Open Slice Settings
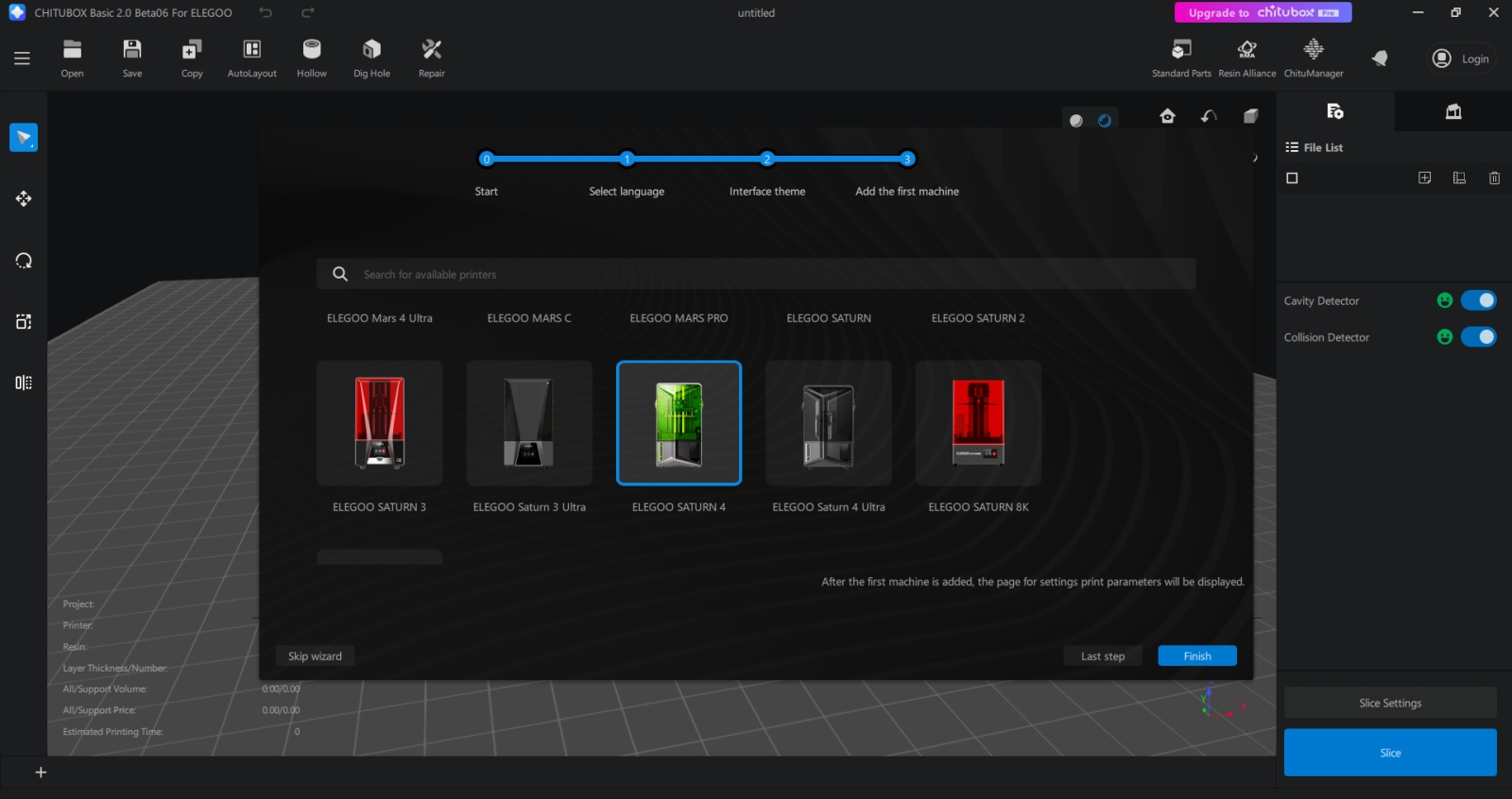The width and height of the screenshot is (1512, 799). click(1390, 703)
